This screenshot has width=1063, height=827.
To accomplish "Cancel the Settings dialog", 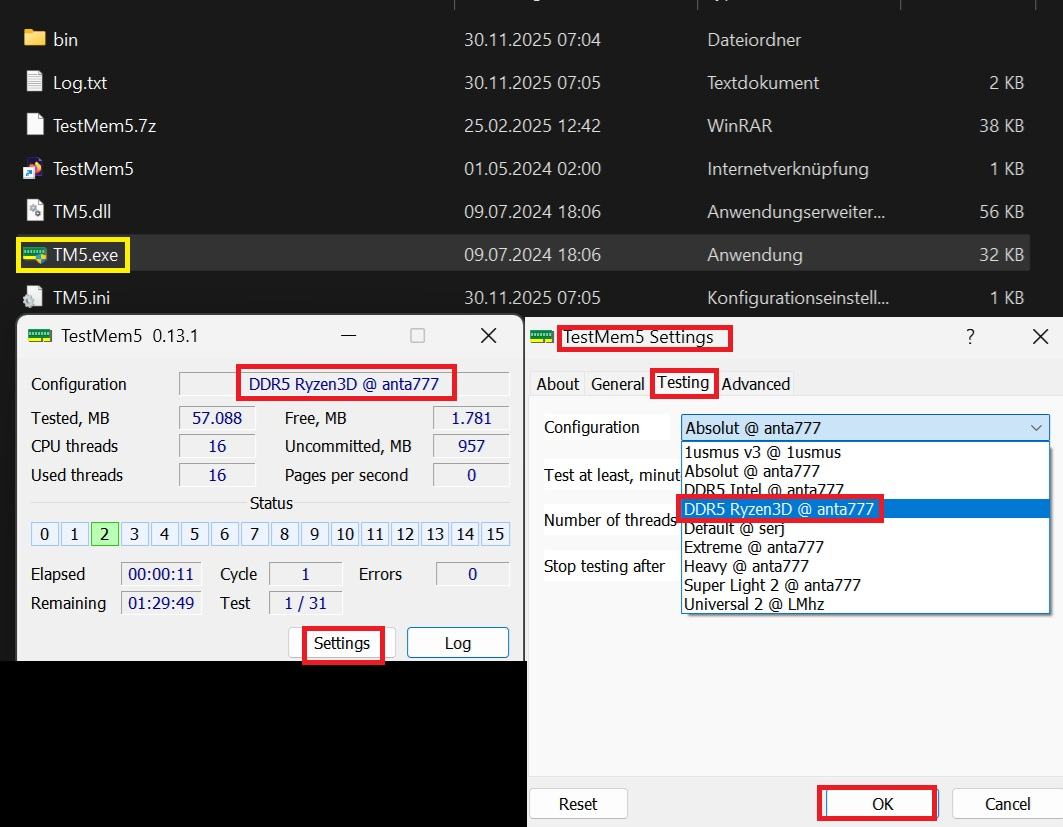I will (1007, 804).
